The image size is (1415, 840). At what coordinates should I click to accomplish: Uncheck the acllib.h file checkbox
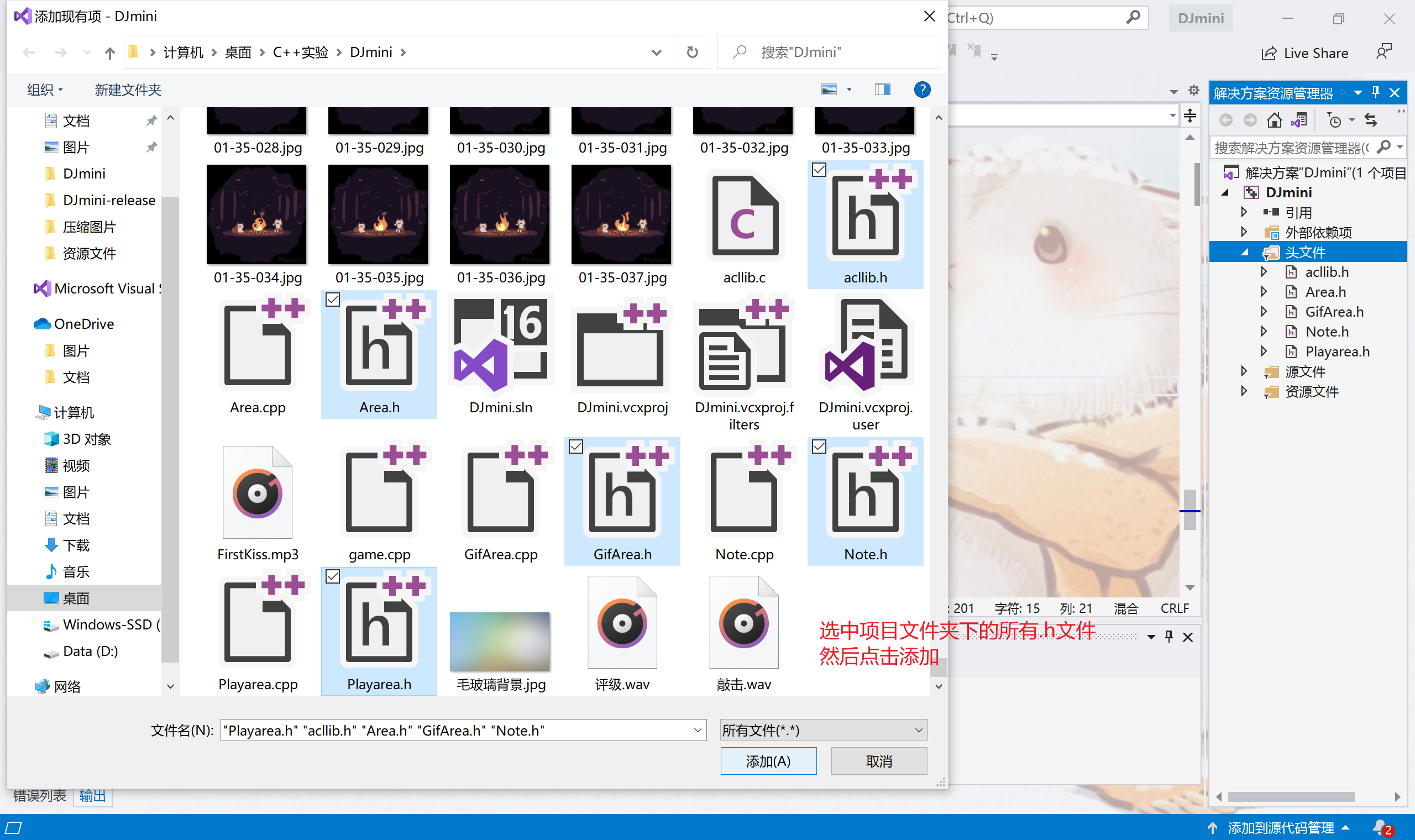tap(819, 170)
